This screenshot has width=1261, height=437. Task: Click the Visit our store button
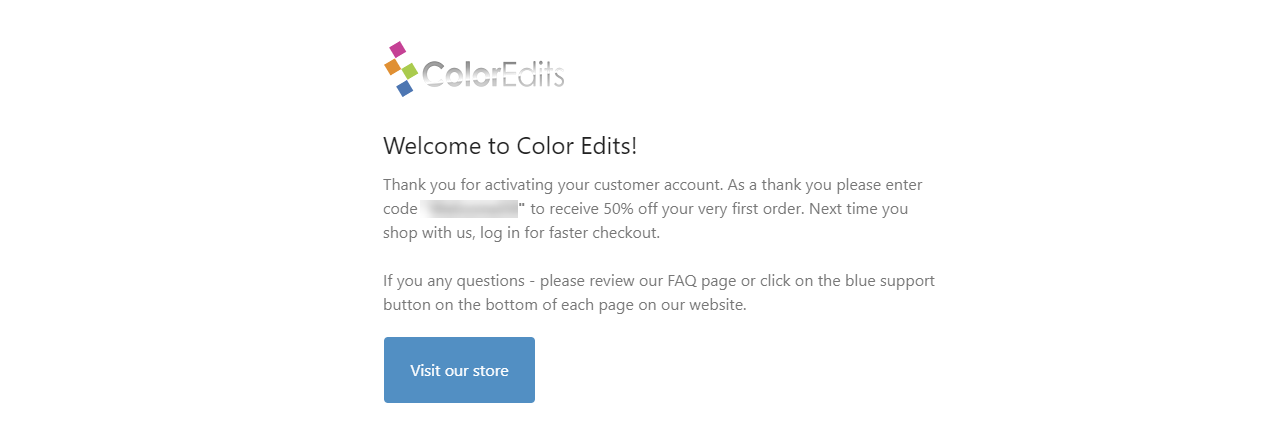[x=459, y=370]
